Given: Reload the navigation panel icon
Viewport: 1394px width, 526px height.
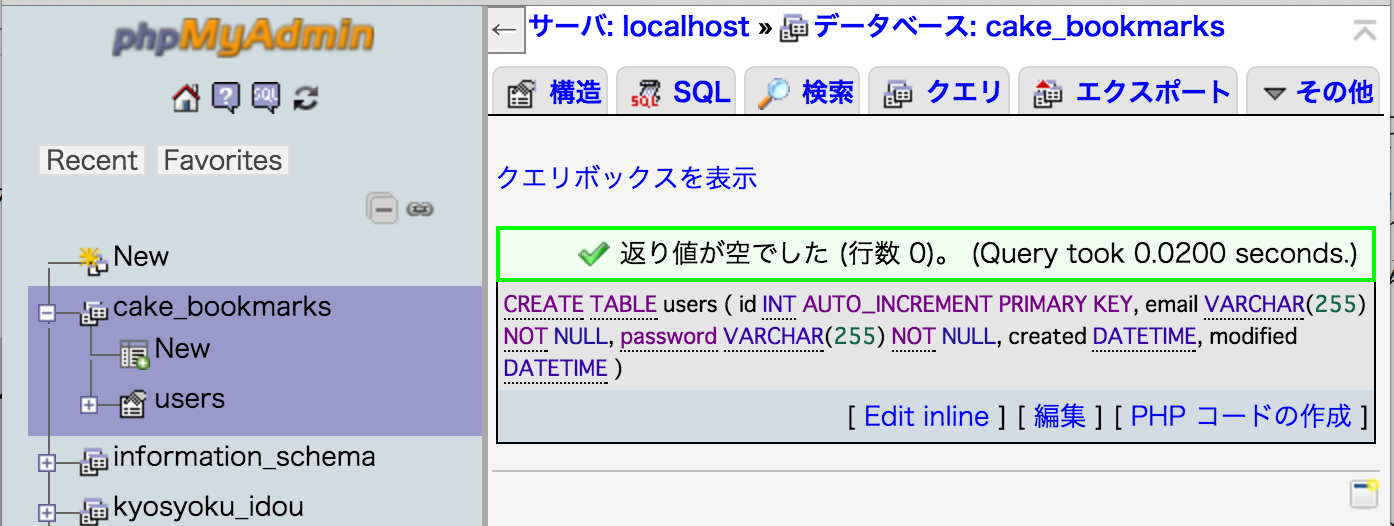Looking at the screenshot, I should point(306,97).
